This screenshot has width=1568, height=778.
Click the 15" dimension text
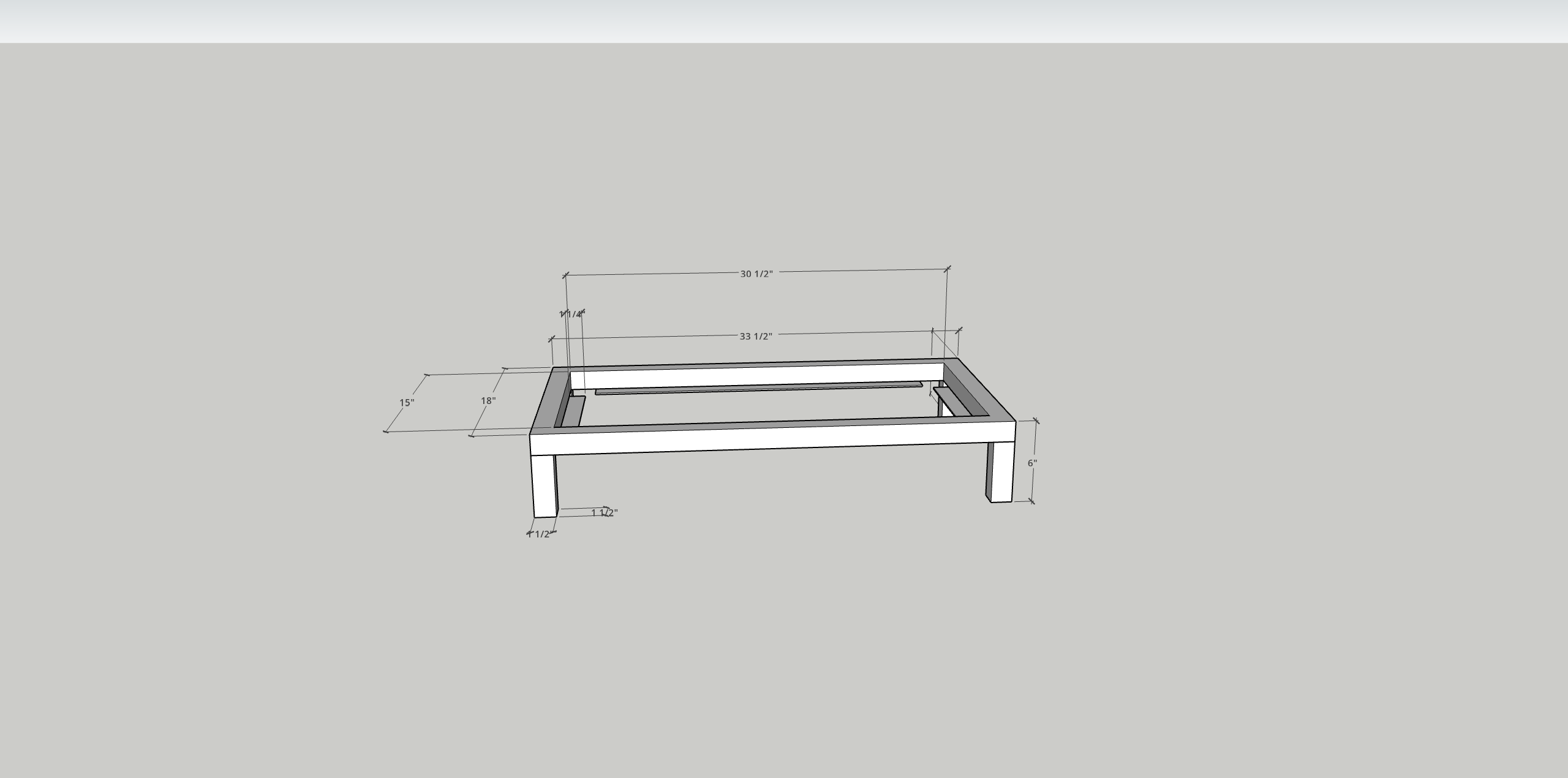407,402
